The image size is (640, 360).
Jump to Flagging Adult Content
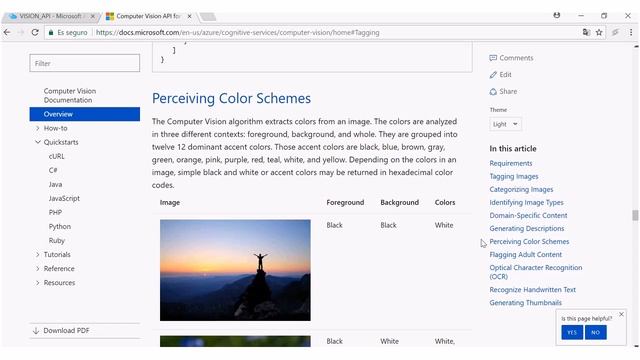pyautogui.click(x=526, y=255)
